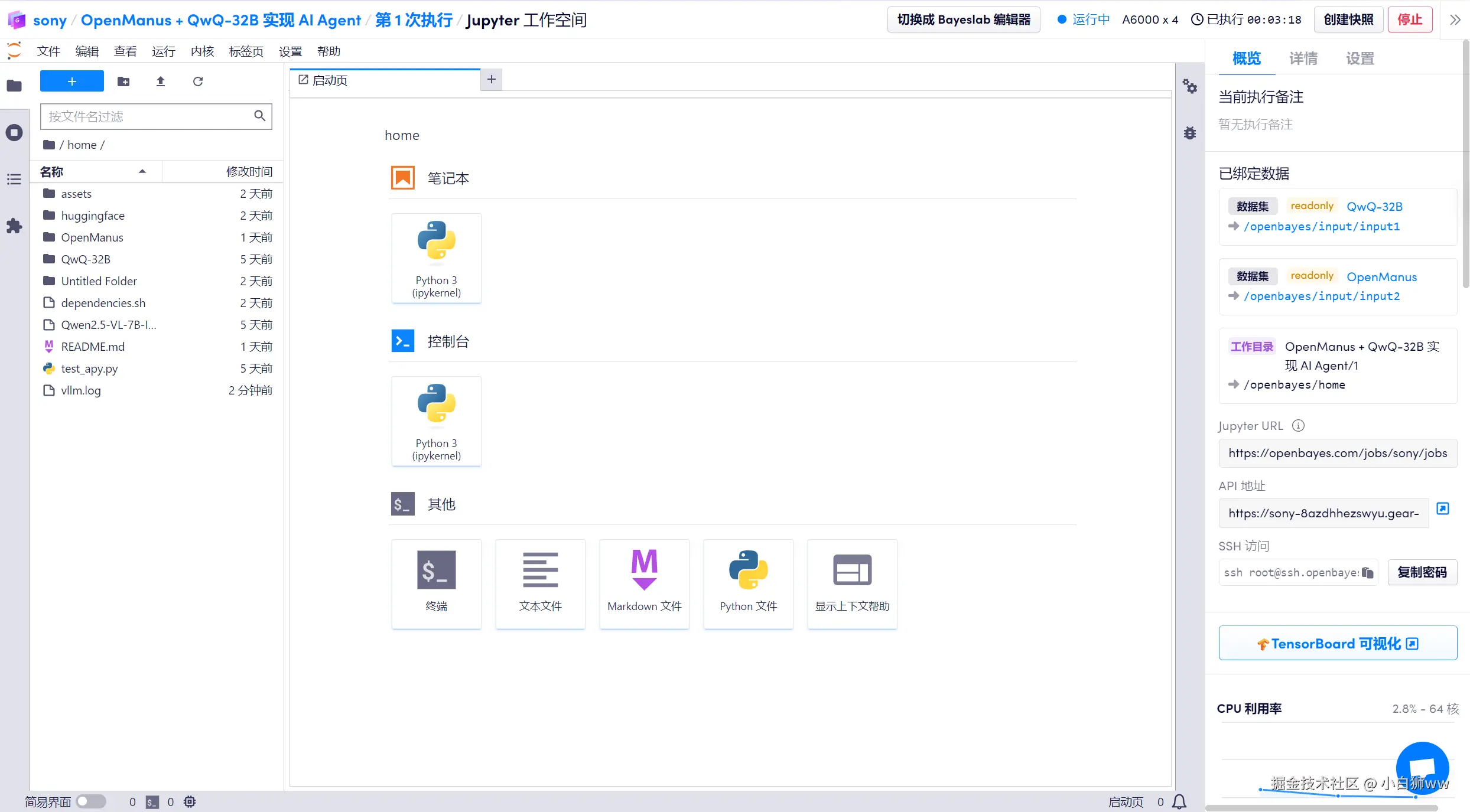Open the table of contents sidebar icon

pos(14,179)
